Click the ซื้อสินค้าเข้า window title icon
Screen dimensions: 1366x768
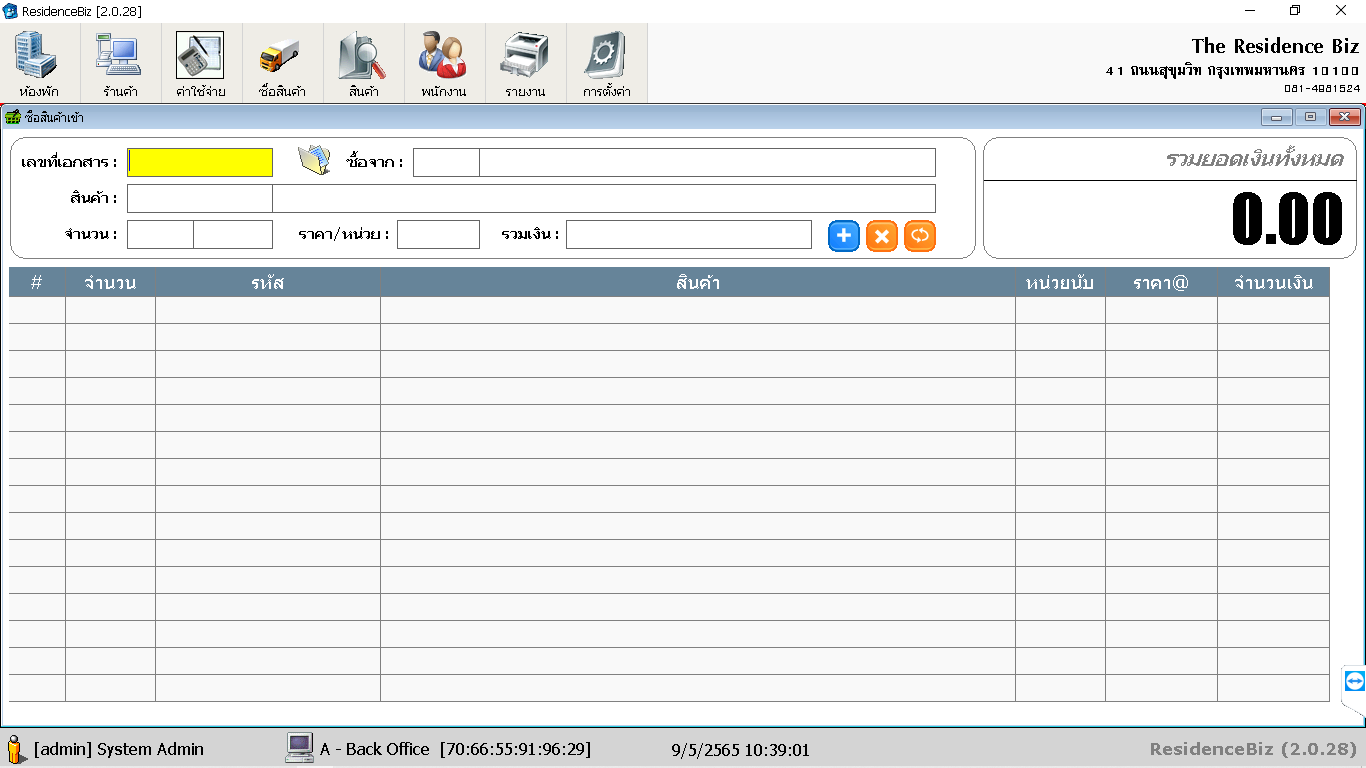point(13,117)
